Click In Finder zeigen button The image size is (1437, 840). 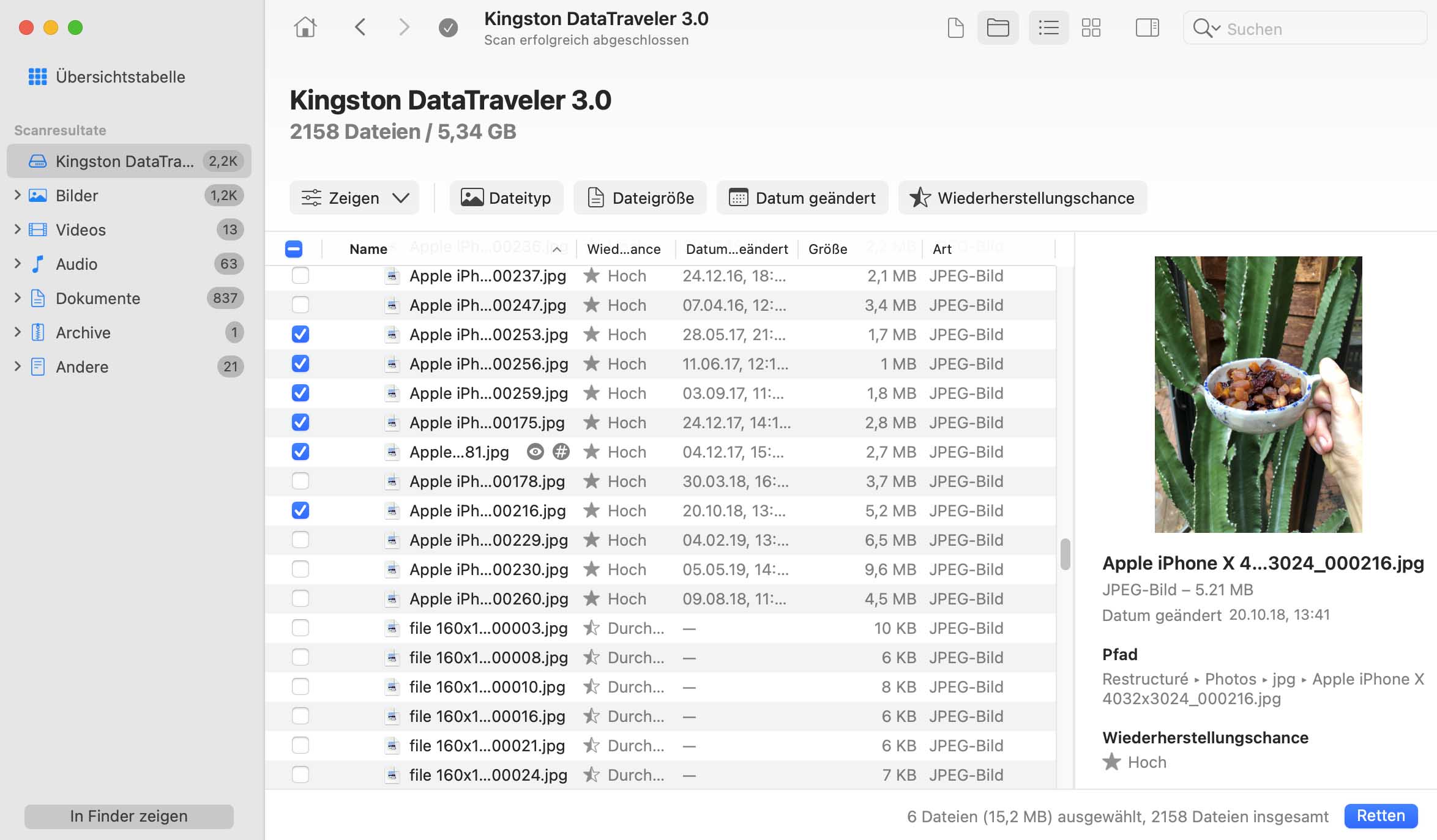(x=129, y=816)
